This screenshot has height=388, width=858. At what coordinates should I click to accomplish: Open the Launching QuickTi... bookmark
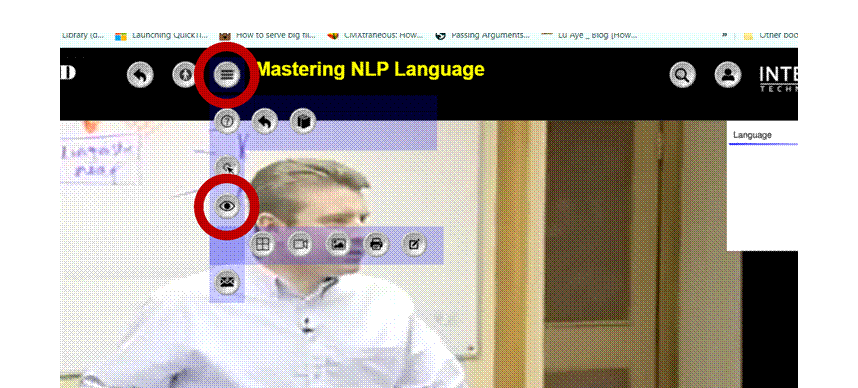[x=161, y=36]
